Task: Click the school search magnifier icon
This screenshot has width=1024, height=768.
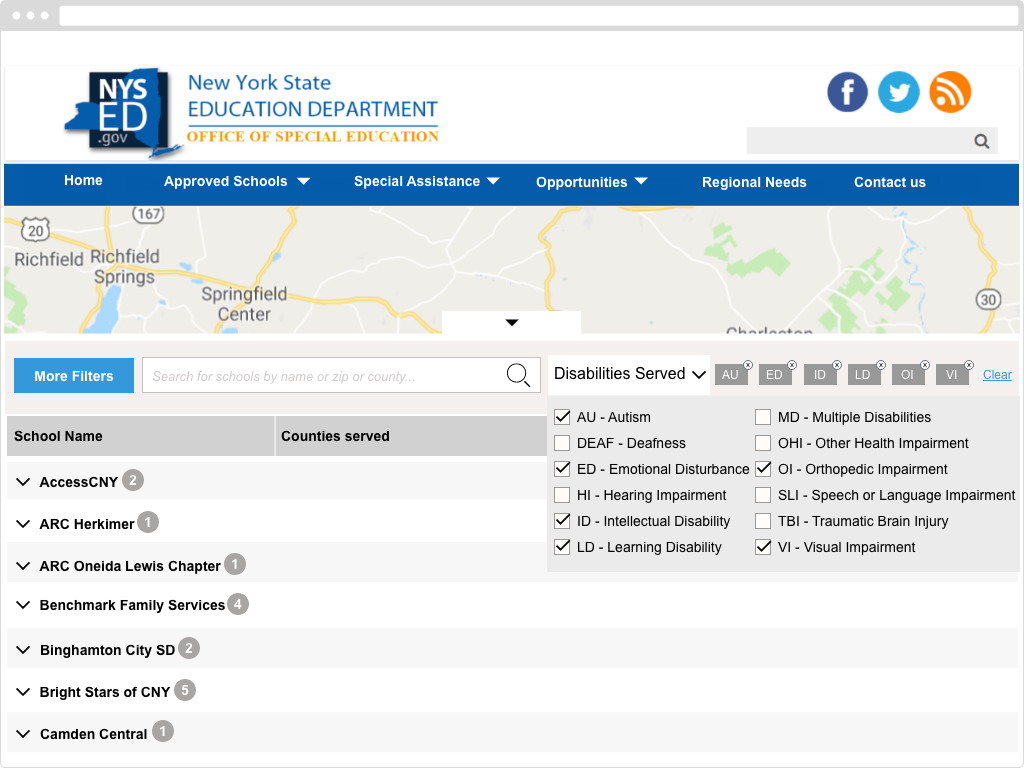Action: pyautogui.click(x=518, y=375)
